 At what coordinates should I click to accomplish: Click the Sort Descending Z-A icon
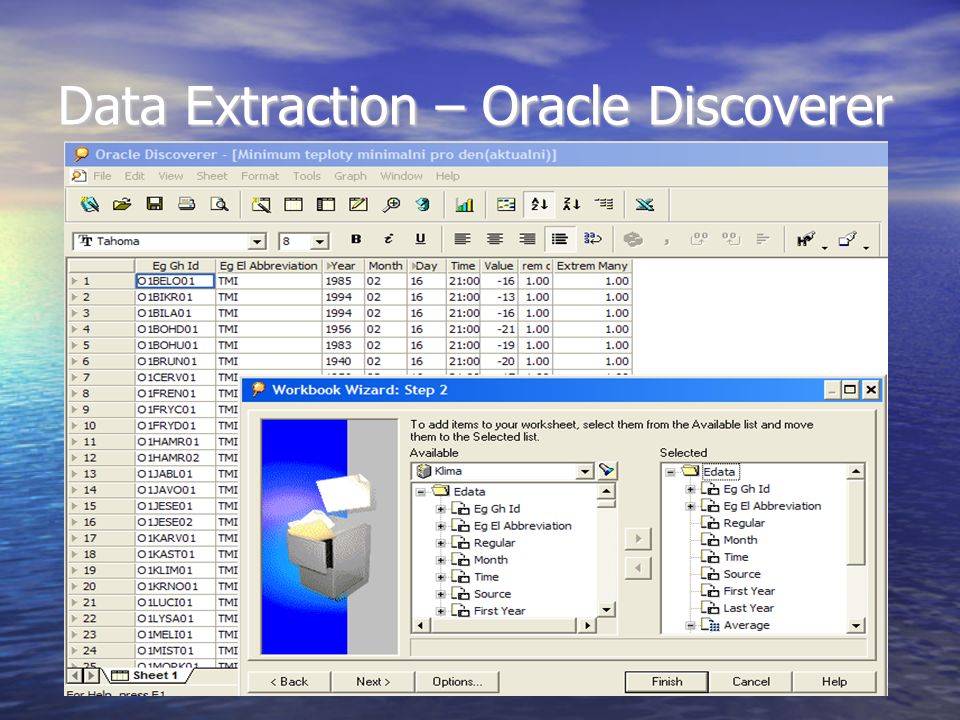click(572, 204)
